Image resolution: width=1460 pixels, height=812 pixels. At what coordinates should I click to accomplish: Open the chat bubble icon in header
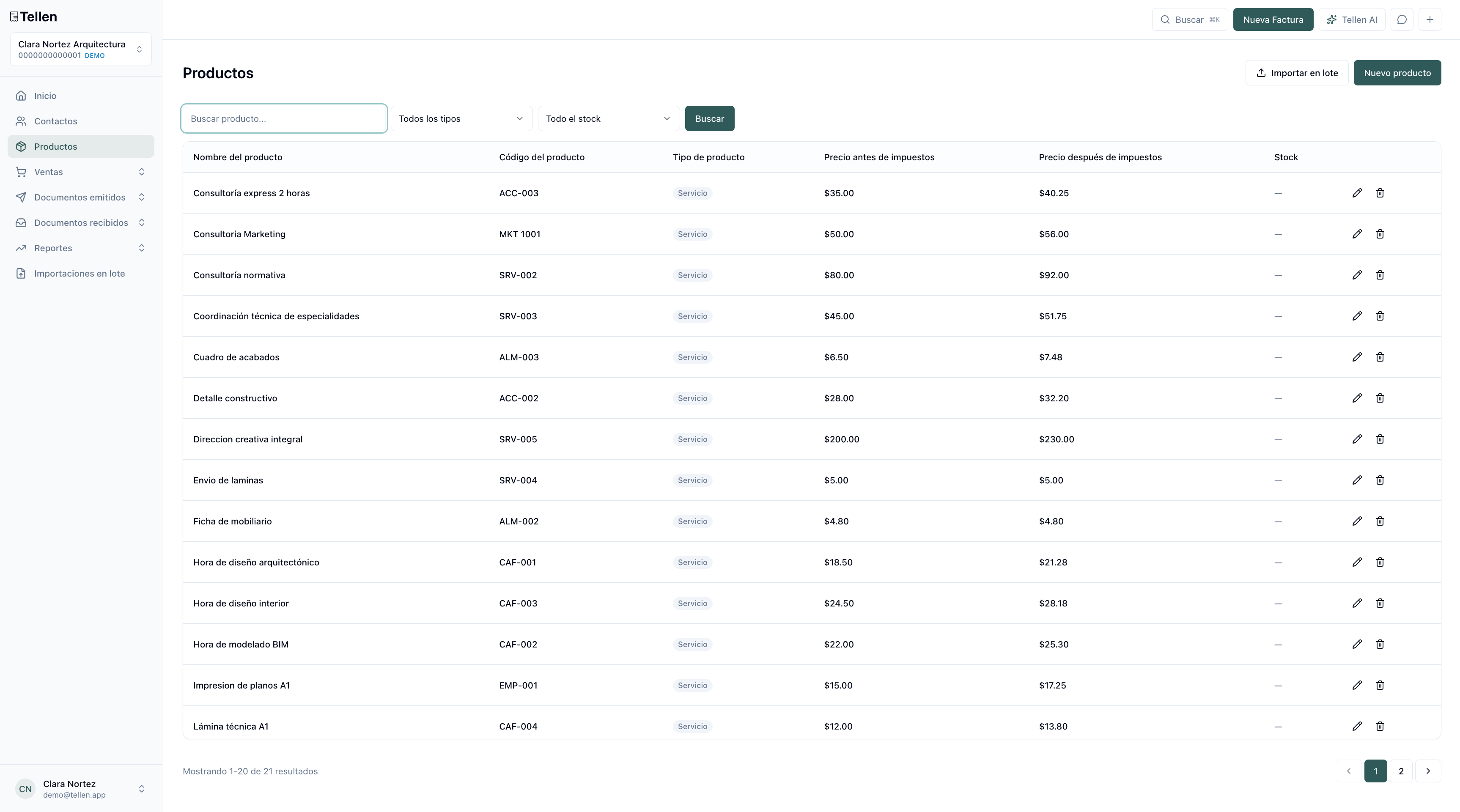[x=1402, y=20]
